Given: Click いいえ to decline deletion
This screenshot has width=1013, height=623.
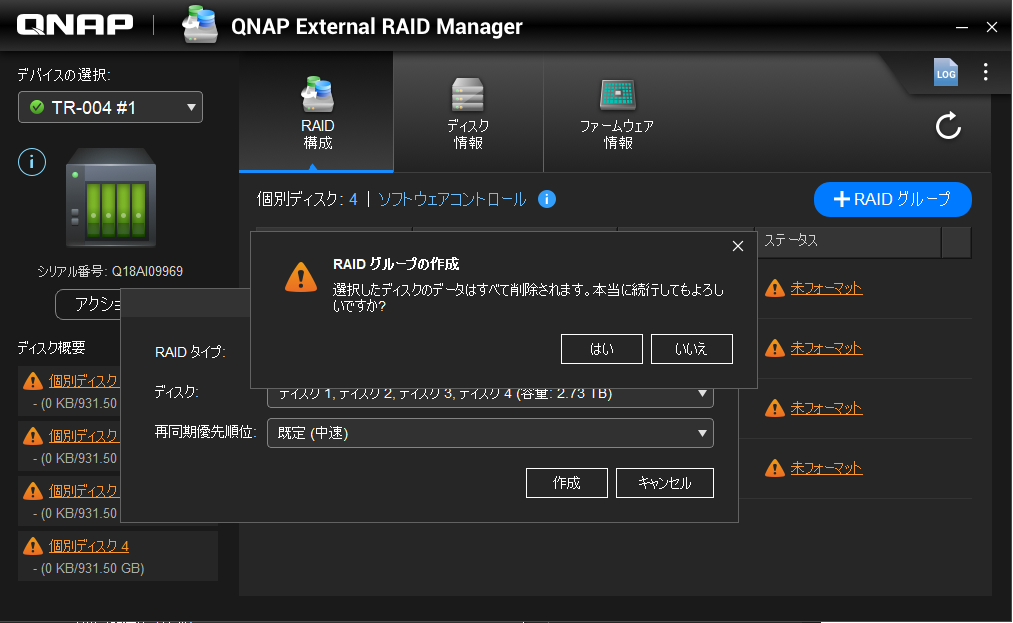Looking at the screenshot, I should coord(691,349).
